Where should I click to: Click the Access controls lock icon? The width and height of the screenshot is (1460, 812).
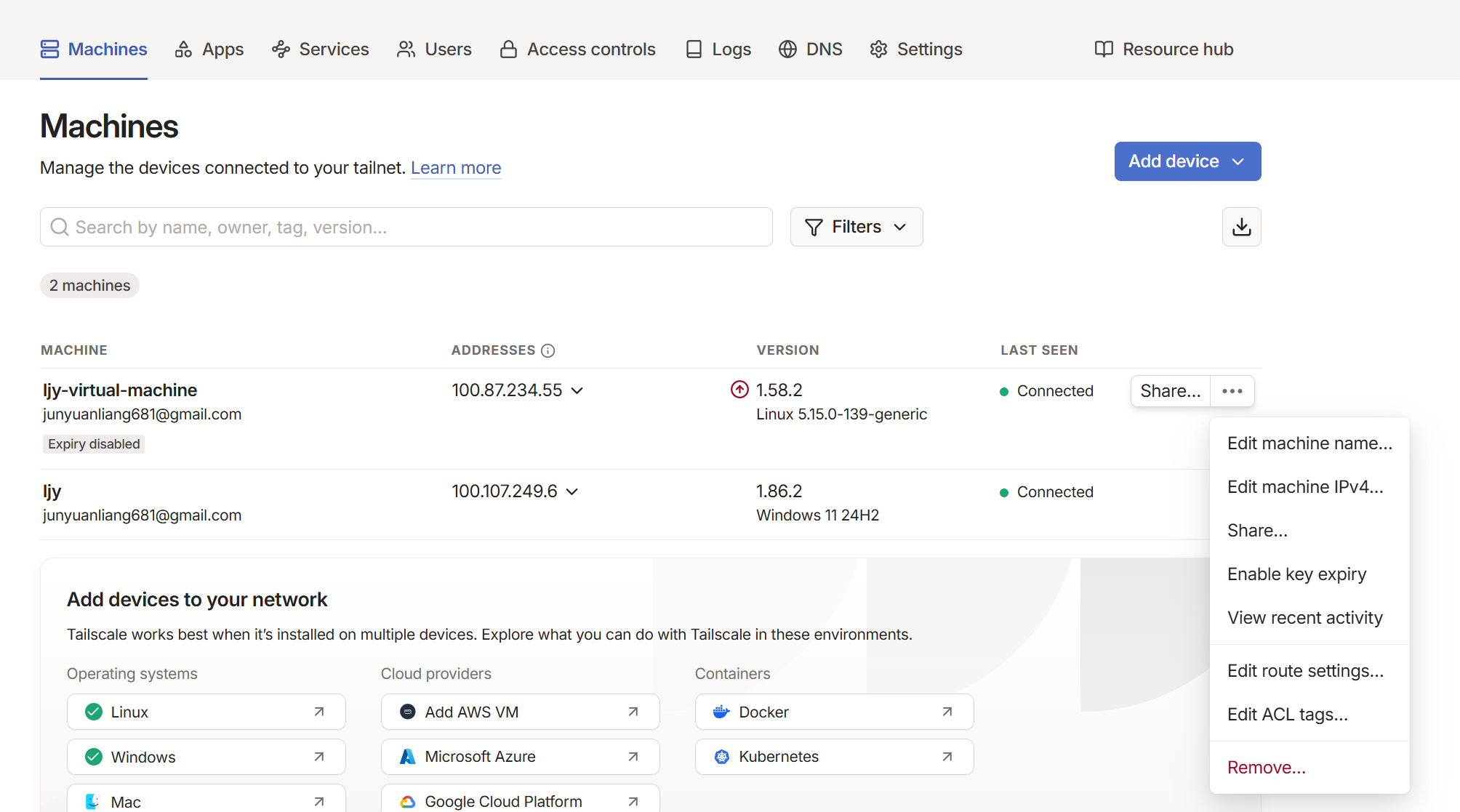(509, 49)
